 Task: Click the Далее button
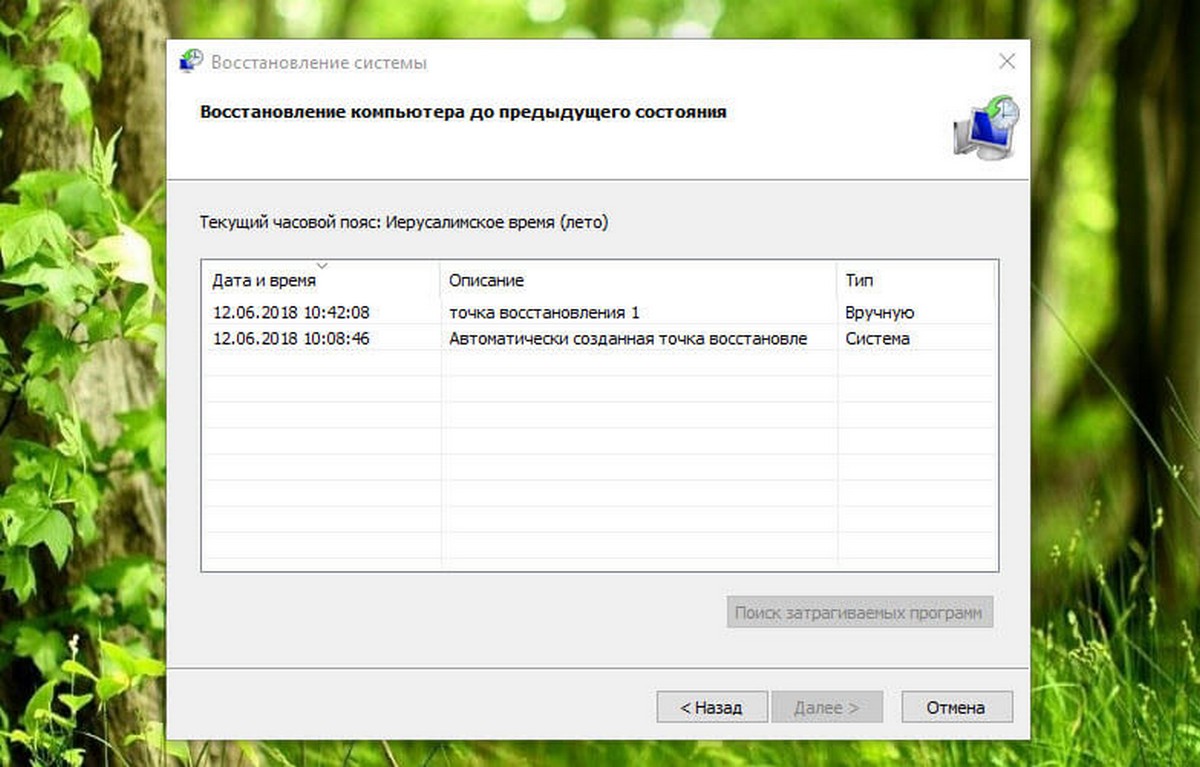827,707
